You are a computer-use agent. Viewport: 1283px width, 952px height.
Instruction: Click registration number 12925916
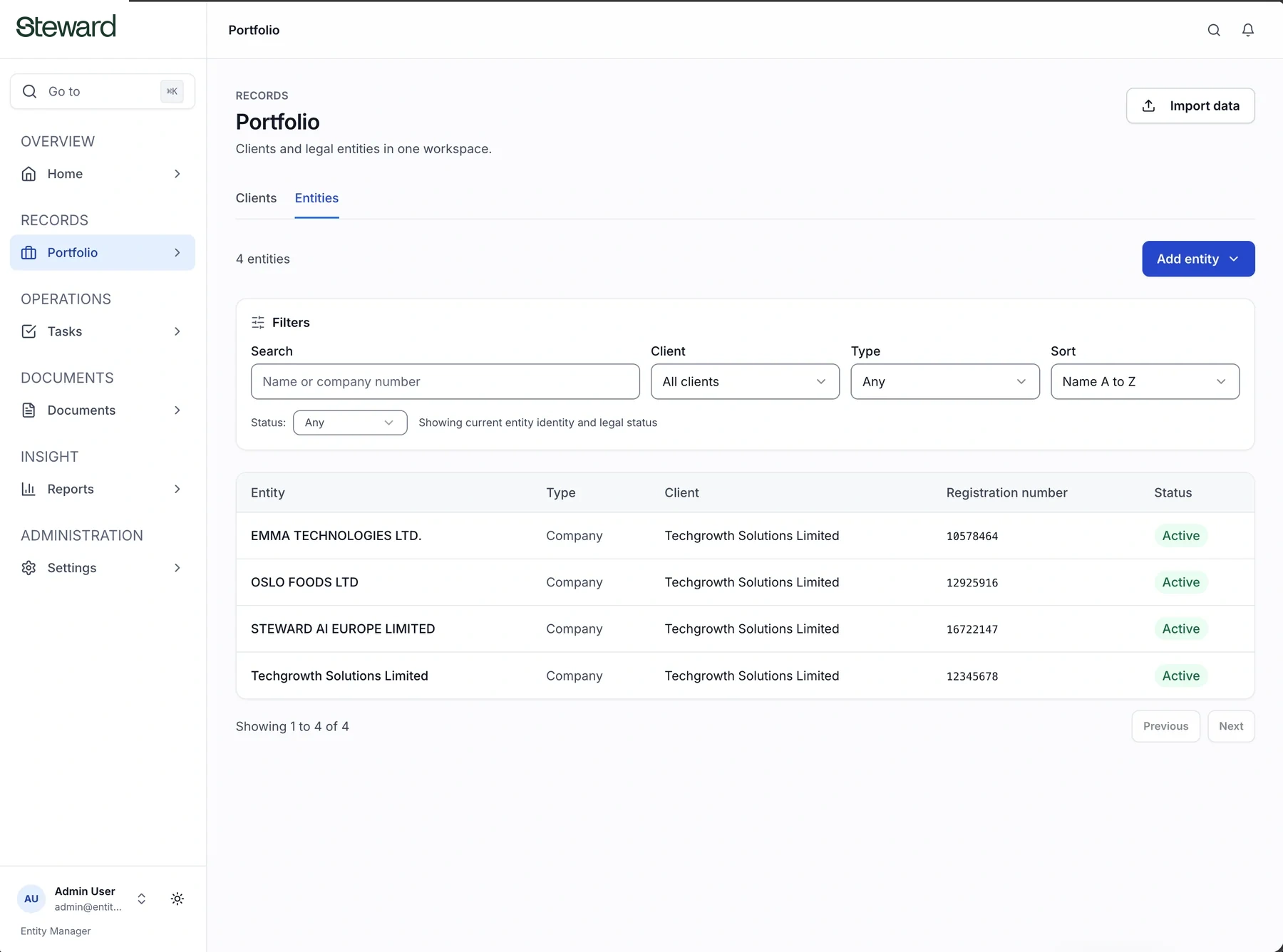pyautogui.click(x=972, y=583)
